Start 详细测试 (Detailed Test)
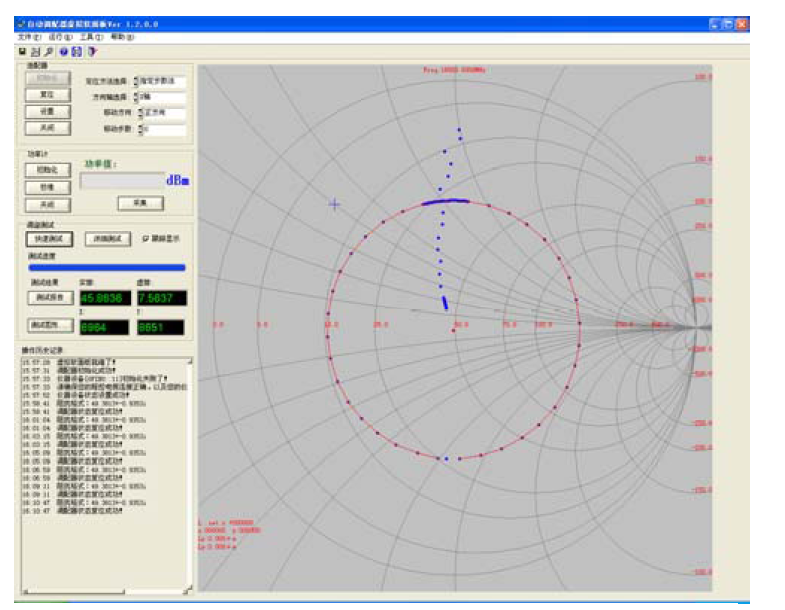Image resolution: width=785 pixels, height=610 pixels. click(x=108, y=239)
